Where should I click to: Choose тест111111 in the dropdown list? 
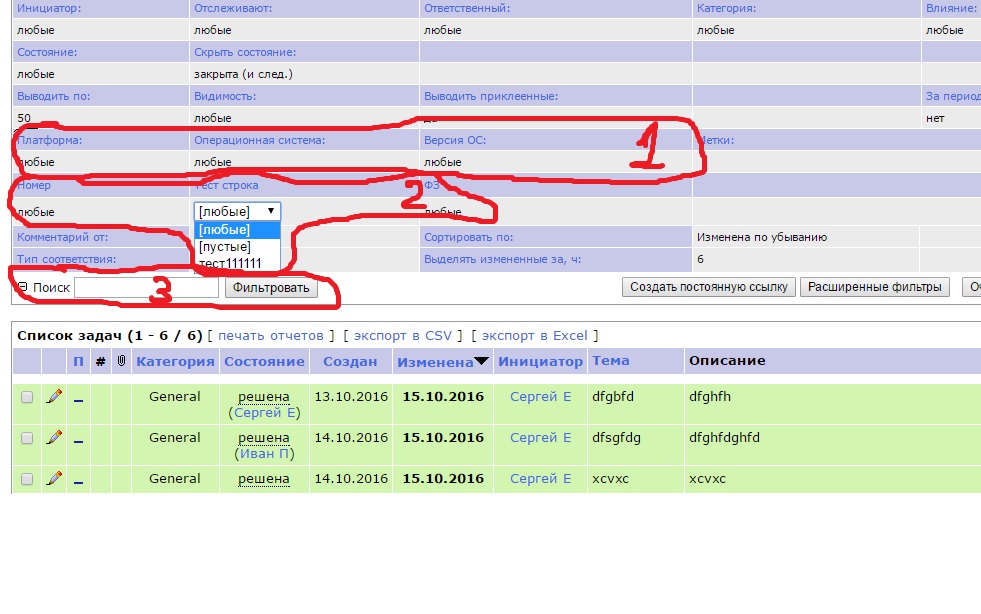230,262
